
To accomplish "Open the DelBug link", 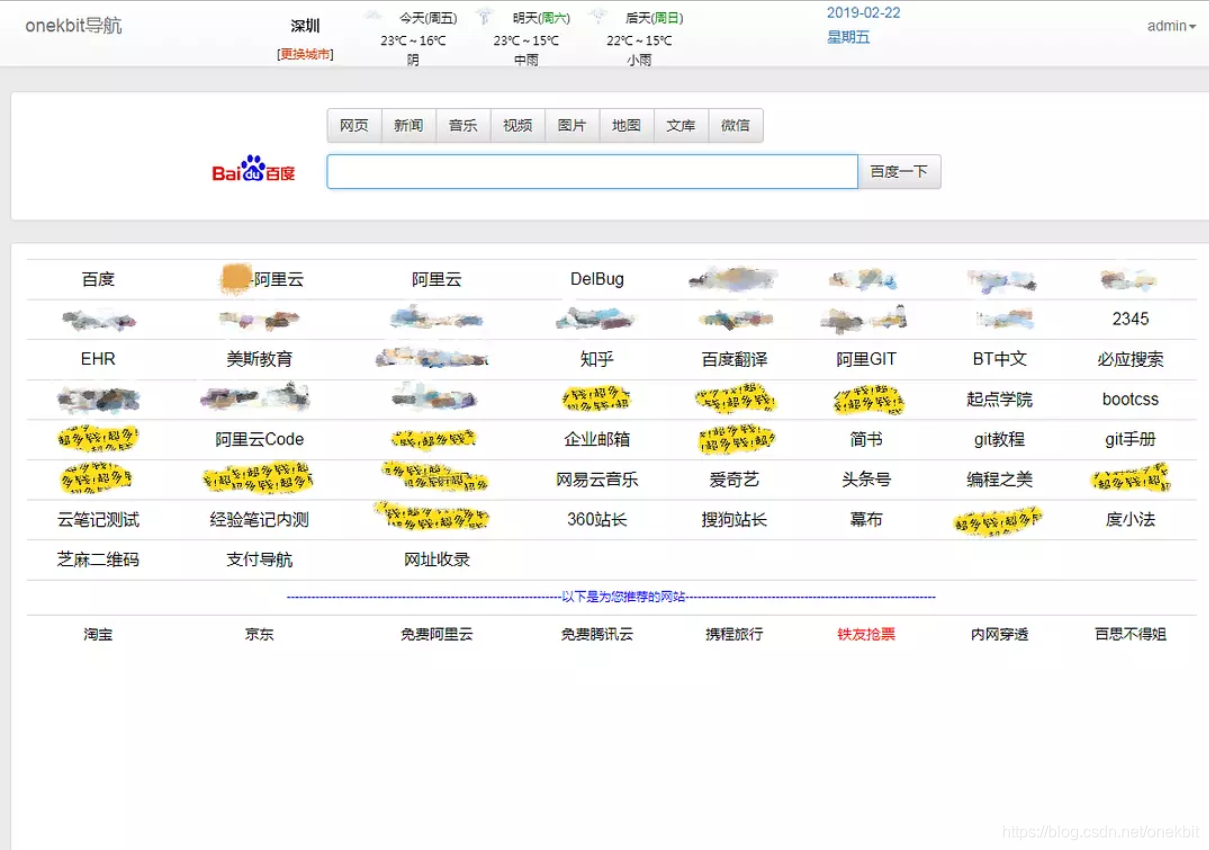I will [597, 279].
